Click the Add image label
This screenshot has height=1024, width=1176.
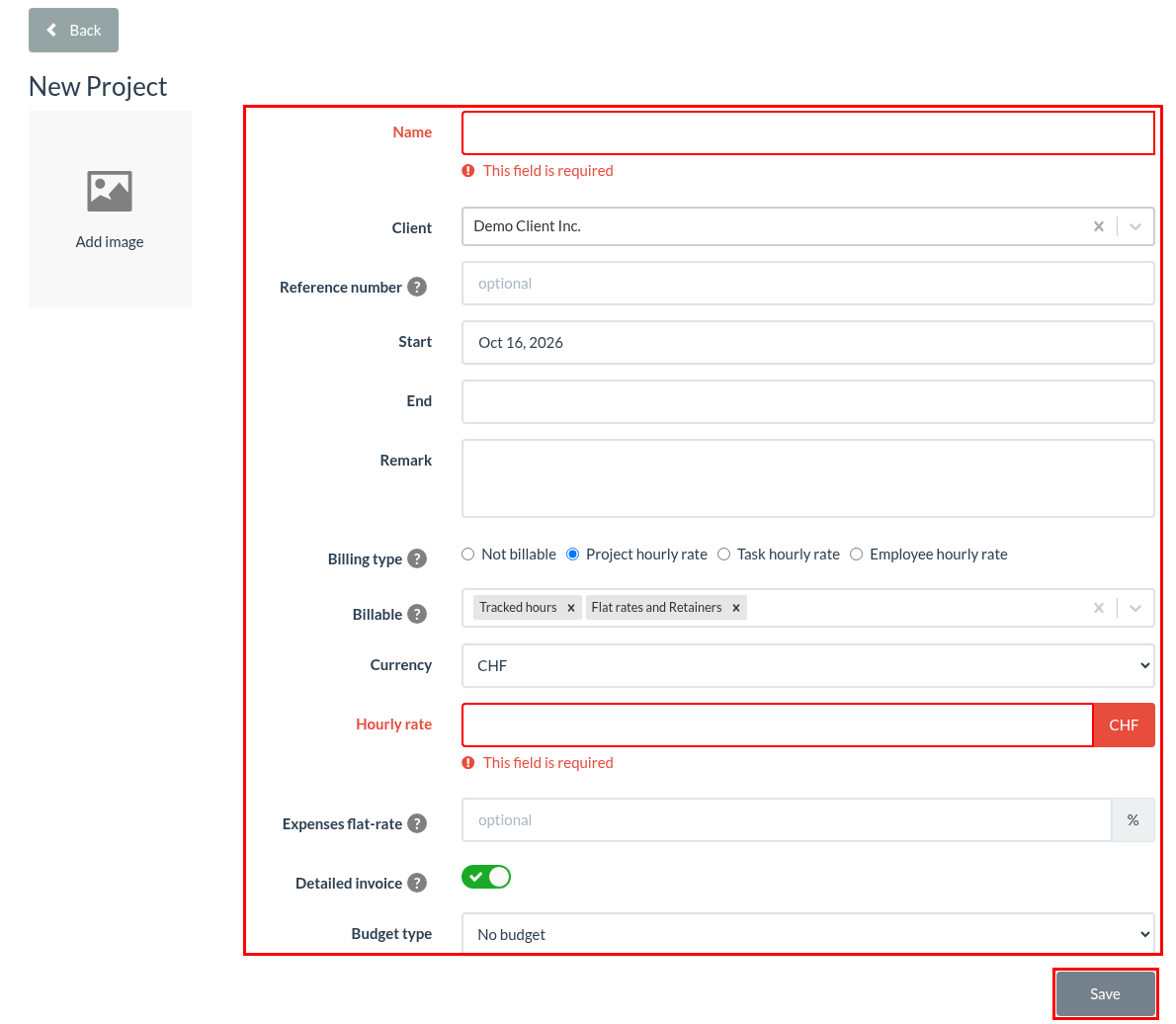pos(110,242)
